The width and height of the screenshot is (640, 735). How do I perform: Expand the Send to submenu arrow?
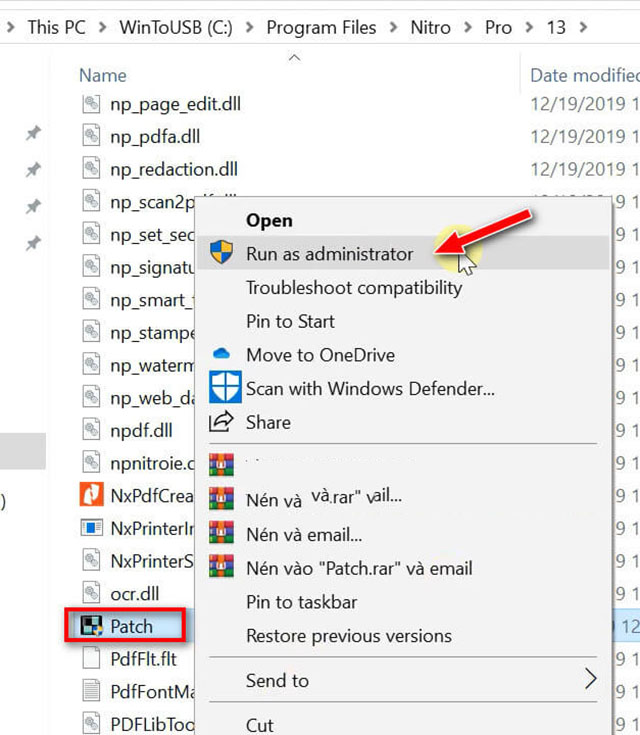pyautogui.click(x=590, y=680)
